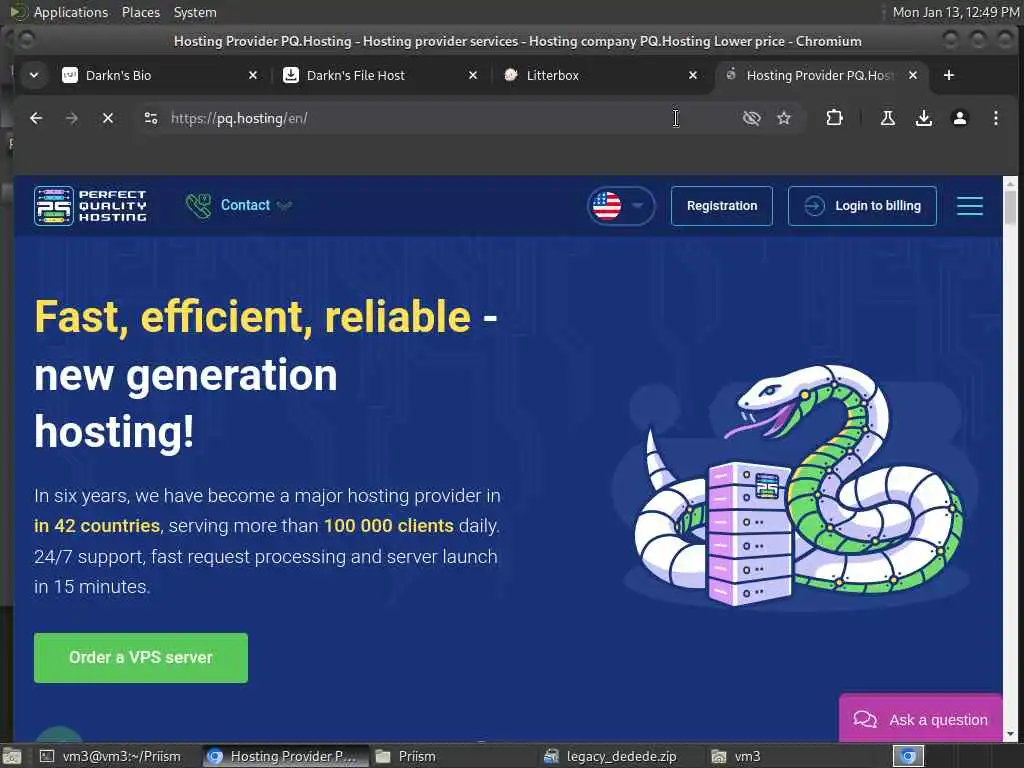
Task: Close the Darkn's Bio tab
Action: click(253, 75)
